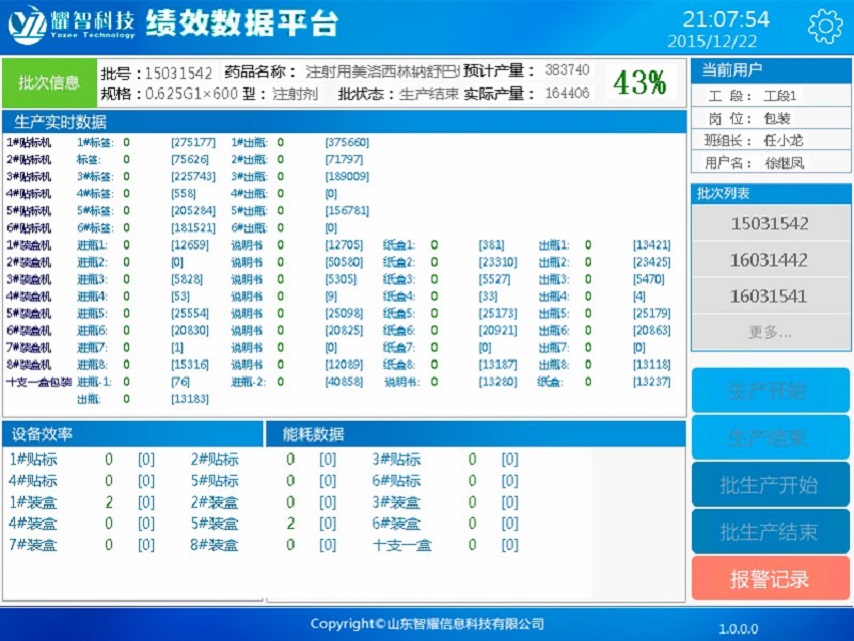Select batch 15031542 in the batch list
Screen dimensions: 854x641
pyautogui.click(x=768, y=223)
